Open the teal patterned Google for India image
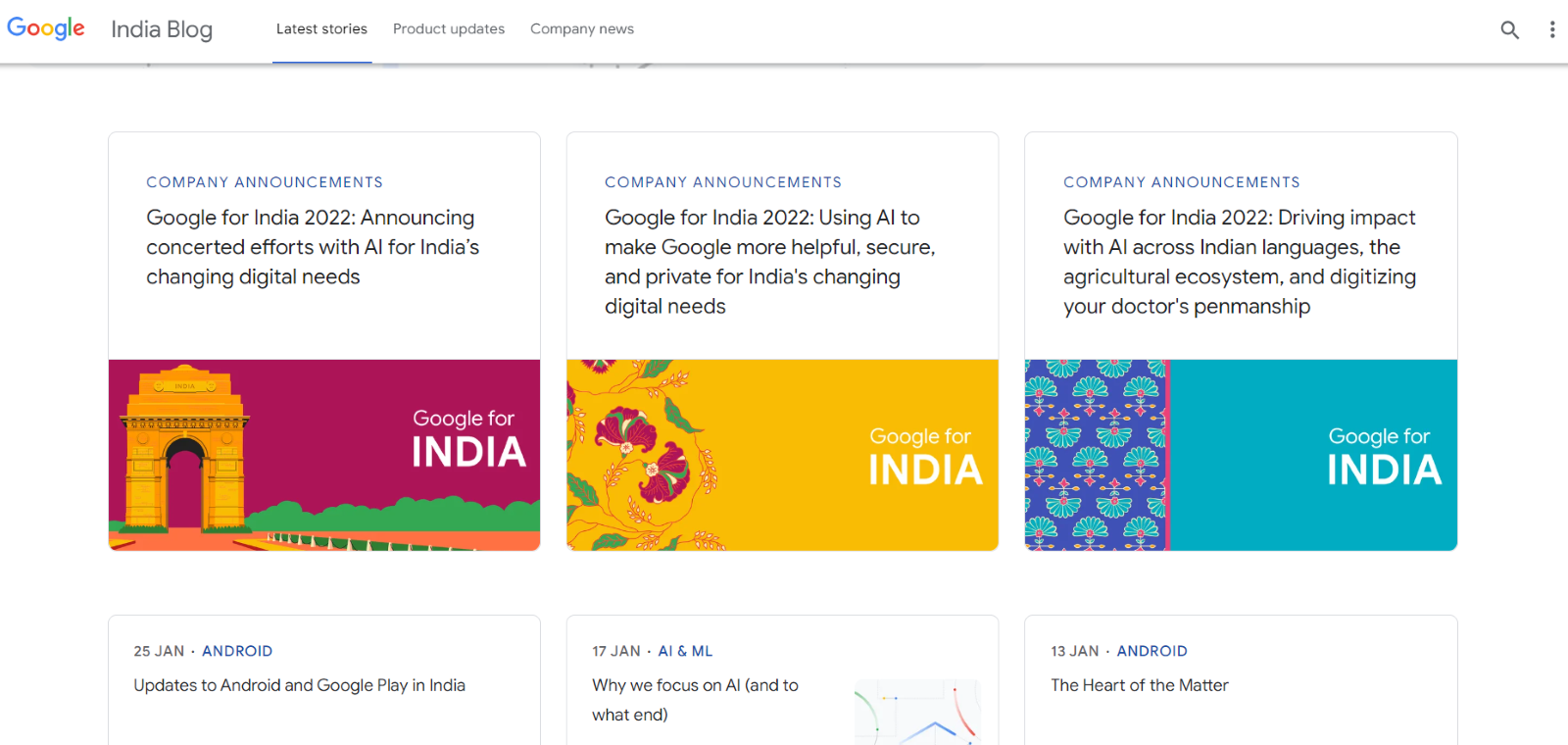This screenshot has width=1568, height=745. [x=1241, y=455]
